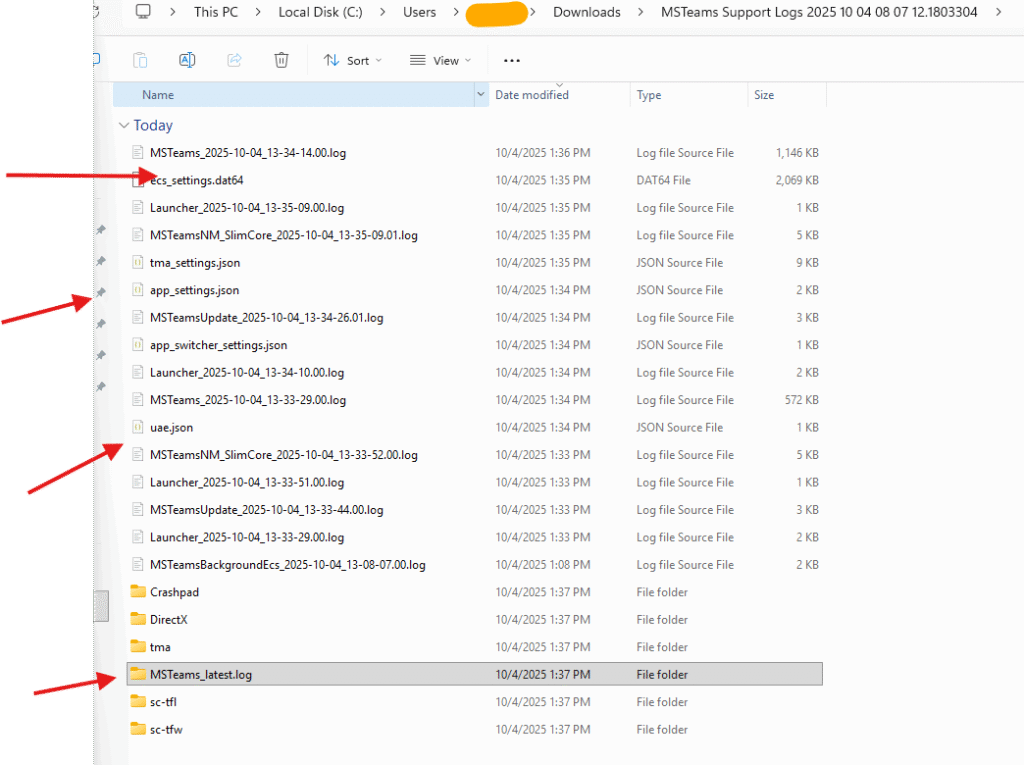
Task: Click the tma_settings.json file icon
Action: point(138,262)
